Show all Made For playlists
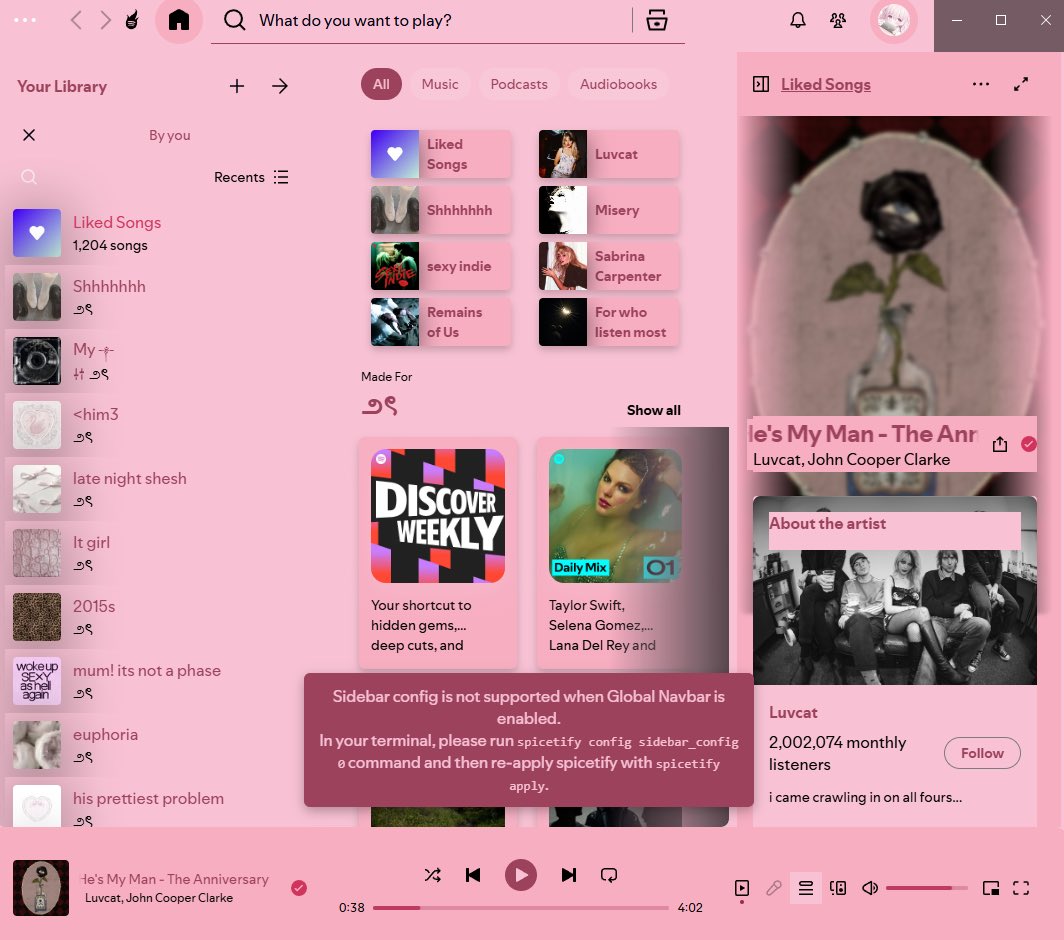The height and width of the screenshot is (940, 1064). point(653,410)
